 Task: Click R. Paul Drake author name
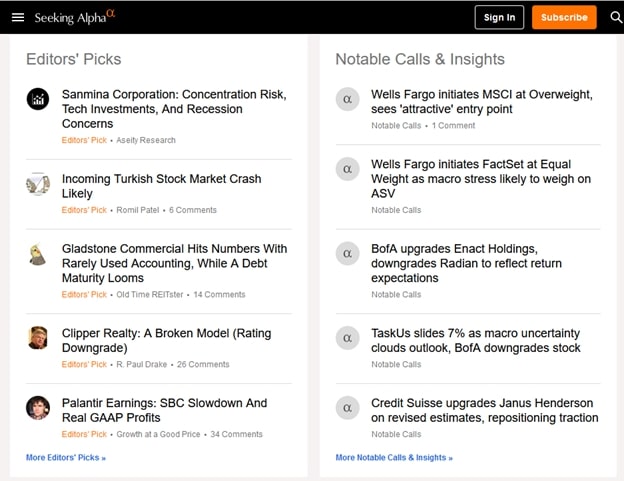(x=141, y=364)
